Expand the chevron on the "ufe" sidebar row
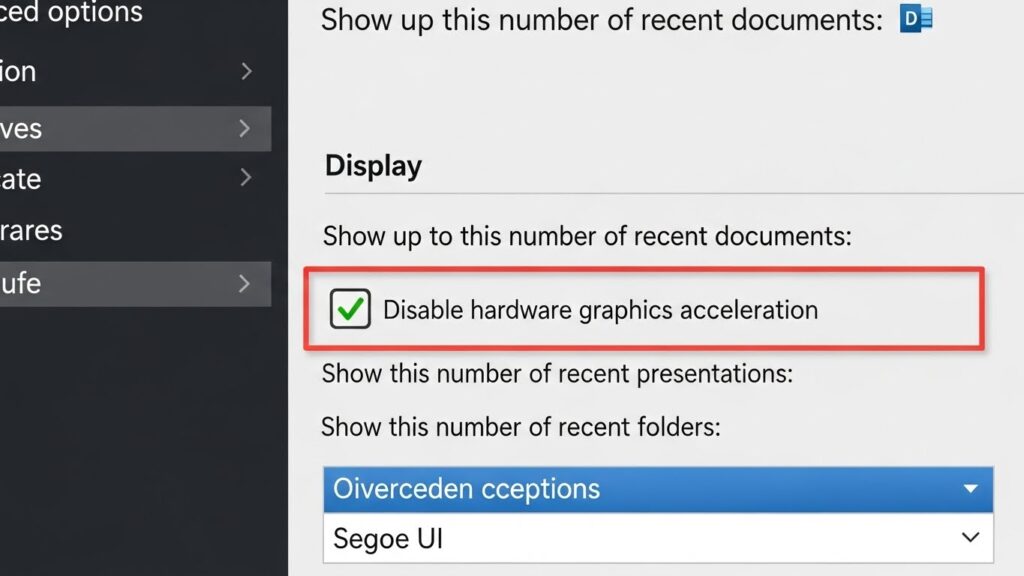The width and height of the screenshot is (1024, 576). coord(245,283)
